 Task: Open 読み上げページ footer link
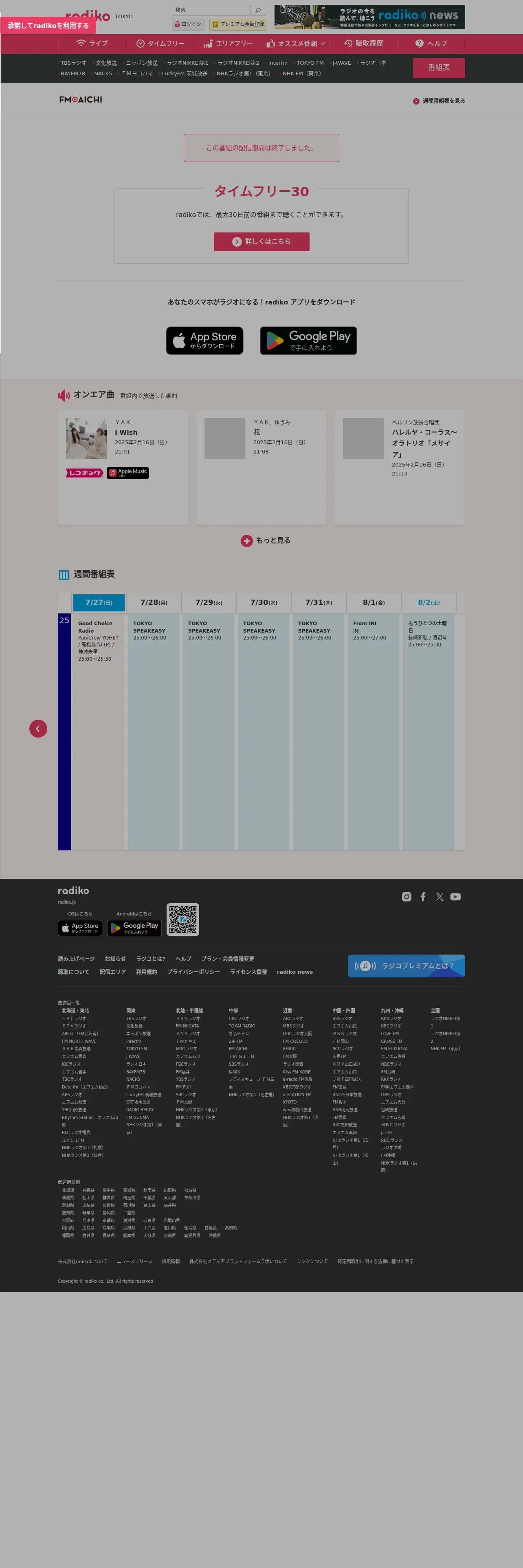(76, 959)
